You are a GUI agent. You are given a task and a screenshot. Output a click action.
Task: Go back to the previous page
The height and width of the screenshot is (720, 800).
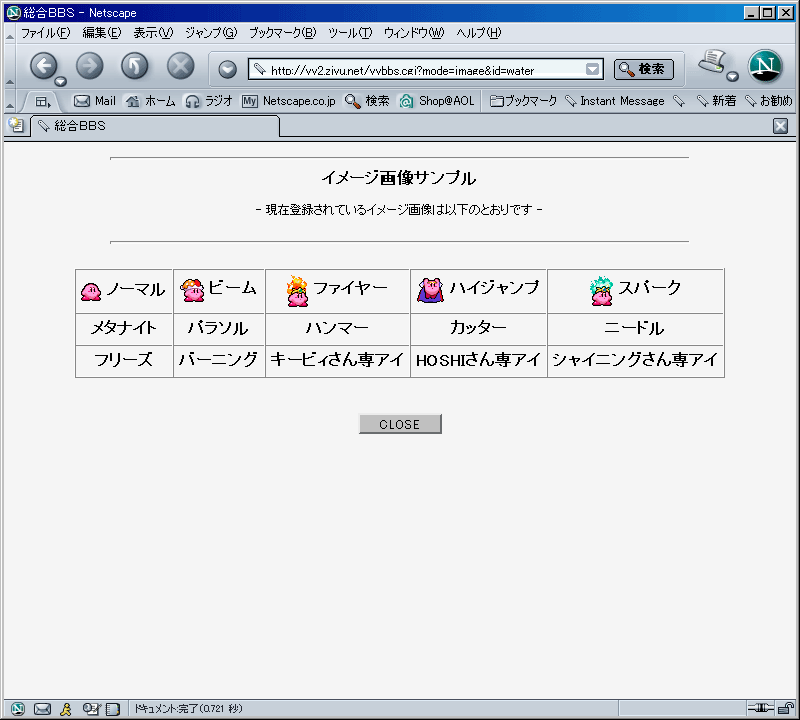(x=43, y=66)
